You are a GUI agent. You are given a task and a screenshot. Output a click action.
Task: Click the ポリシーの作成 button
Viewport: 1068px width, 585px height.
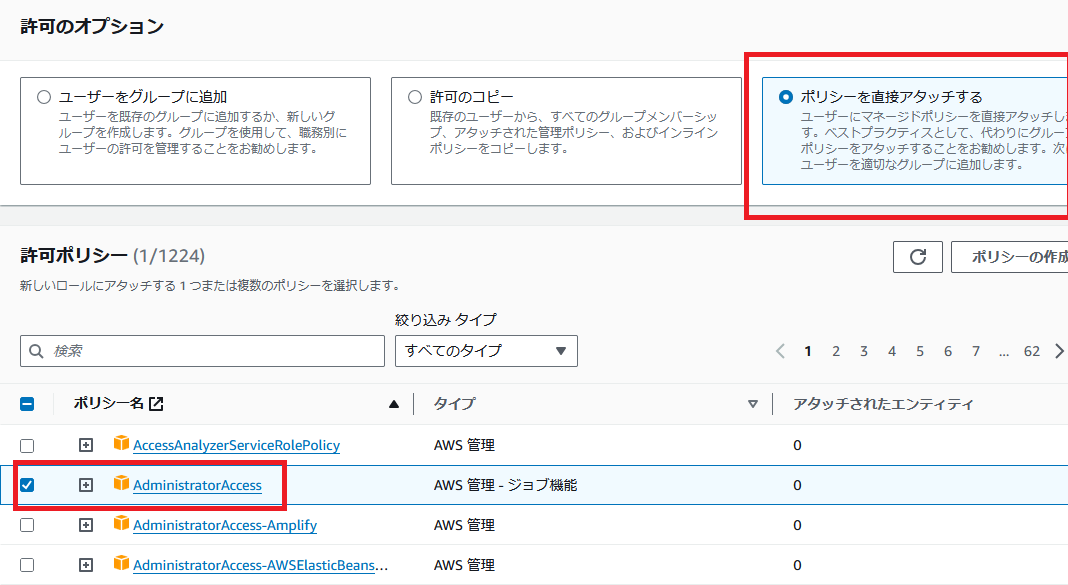coord(1009,257)
